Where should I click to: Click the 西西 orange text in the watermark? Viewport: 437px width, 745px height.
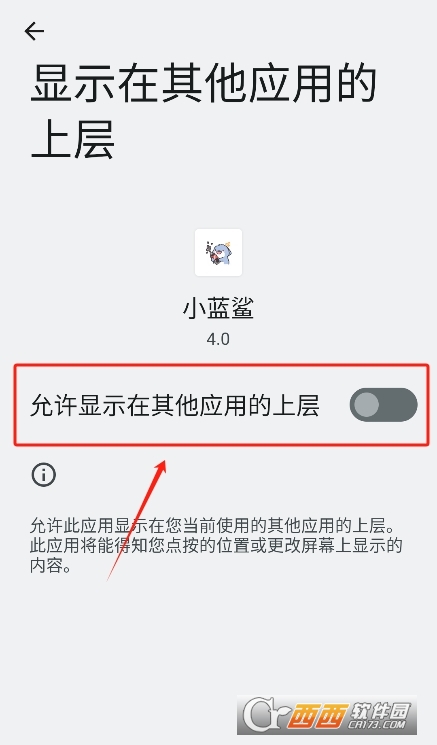pyautogui.click(x=317, y=716)
